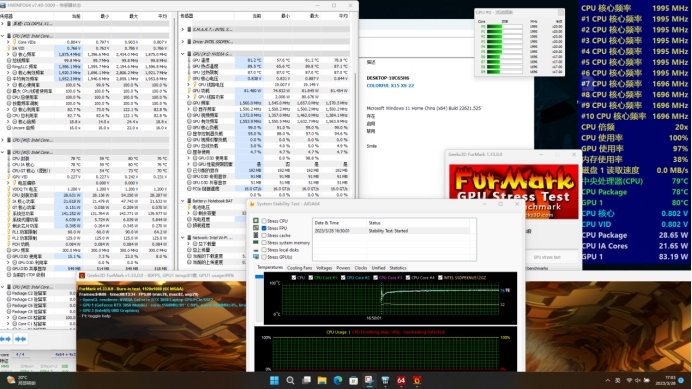Open Microsoft Edge from the taskbar

338,380
